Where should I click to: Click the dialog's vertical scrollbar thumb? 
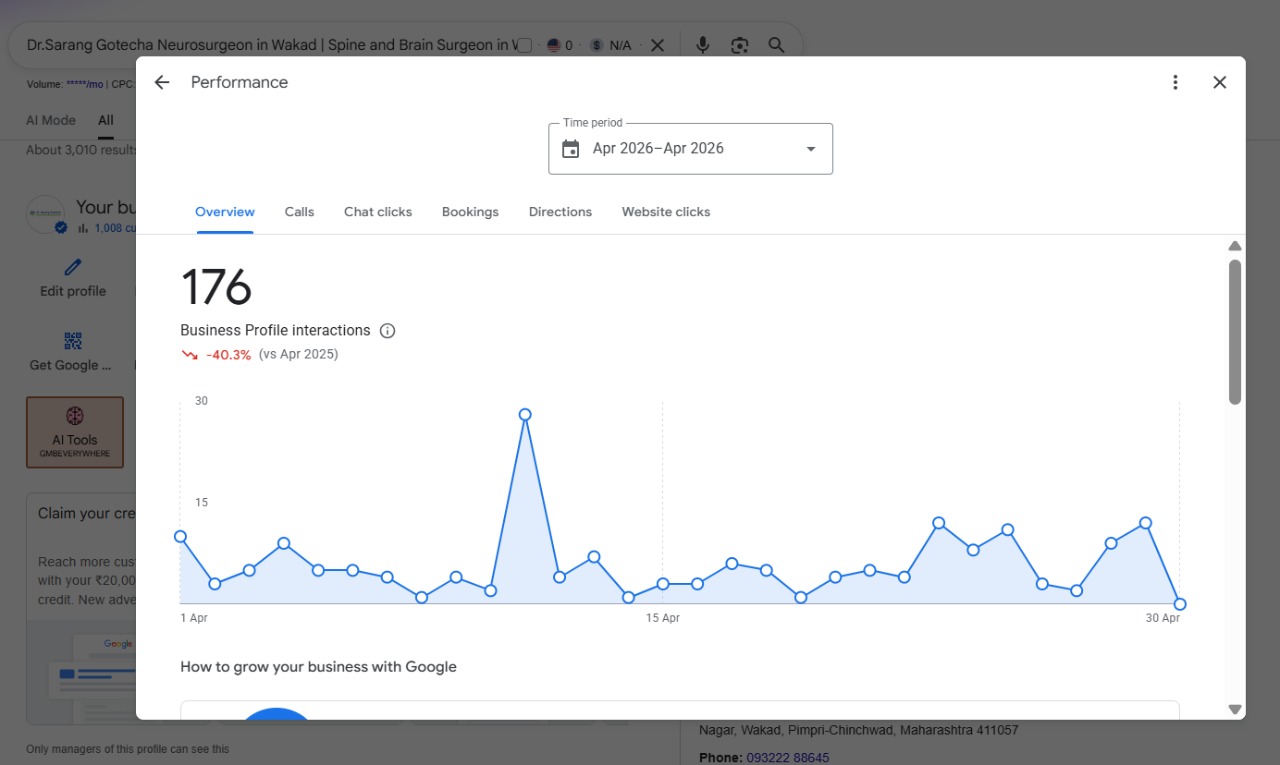(1235, 332)
